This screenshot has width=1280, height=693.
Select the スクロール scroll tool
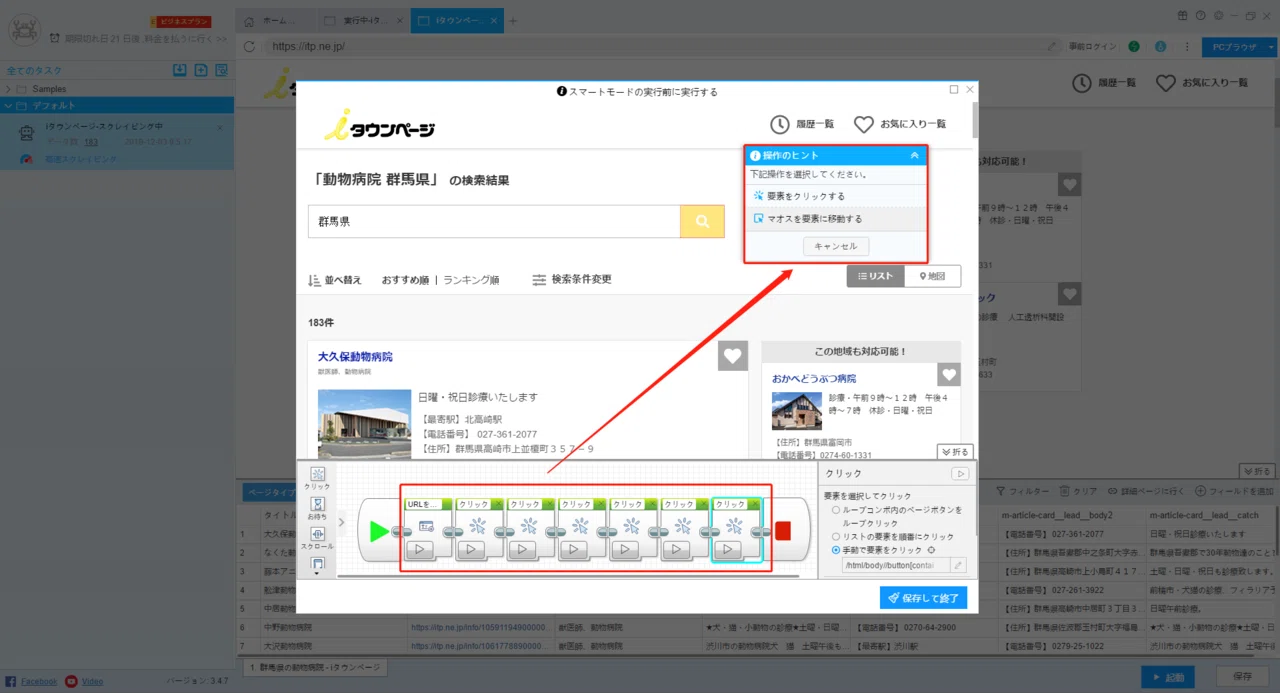(318, 539)
